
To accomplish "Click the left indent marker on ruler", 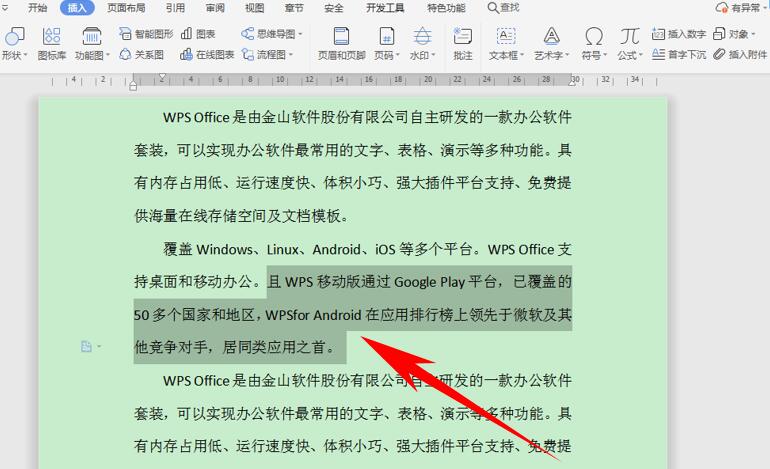I will pyautogui.click(x=133, y=86).
